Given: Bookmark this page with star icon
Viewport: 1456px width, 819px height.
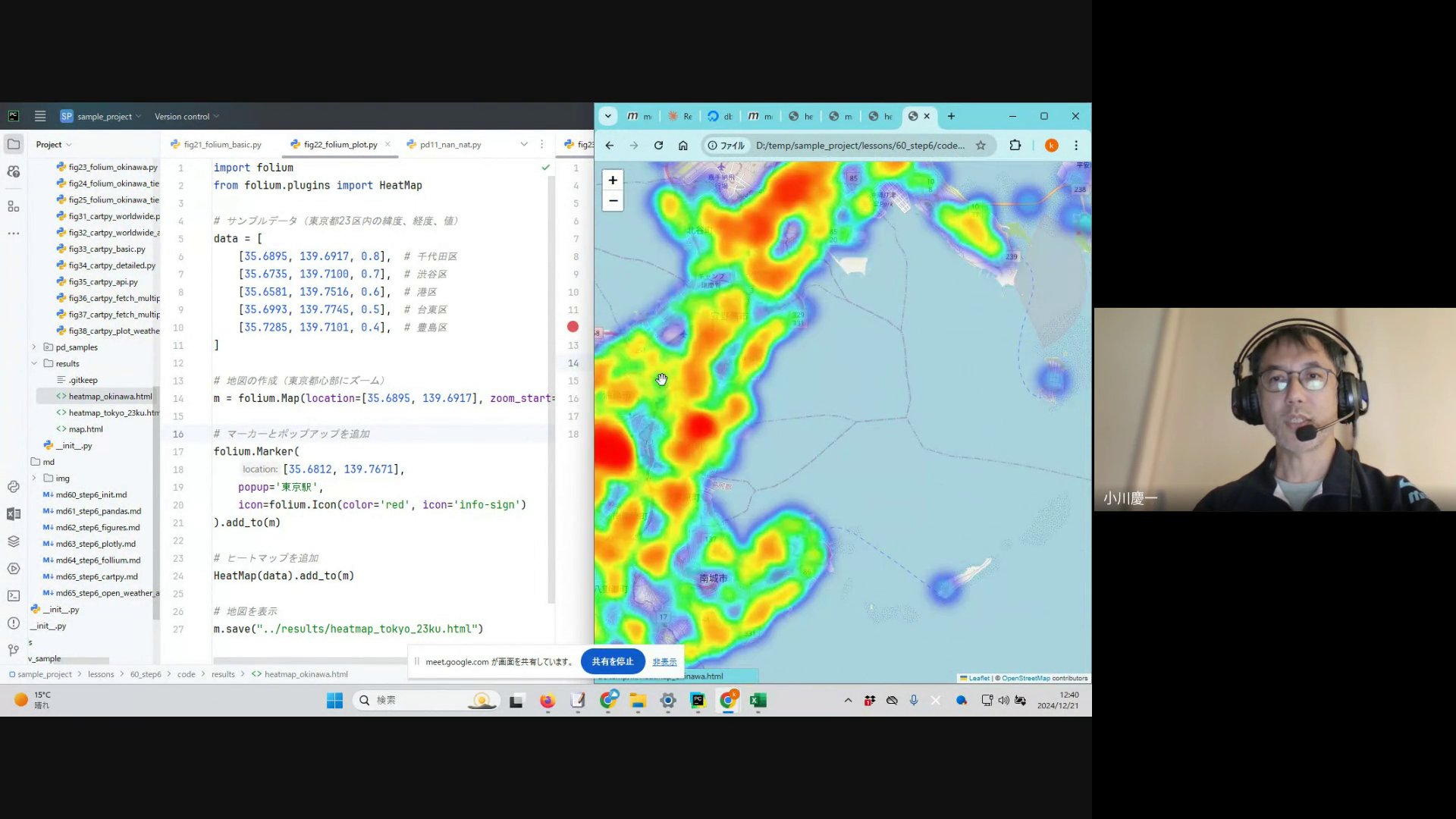Looking at the screenshot, I should (x=981, y=146).
